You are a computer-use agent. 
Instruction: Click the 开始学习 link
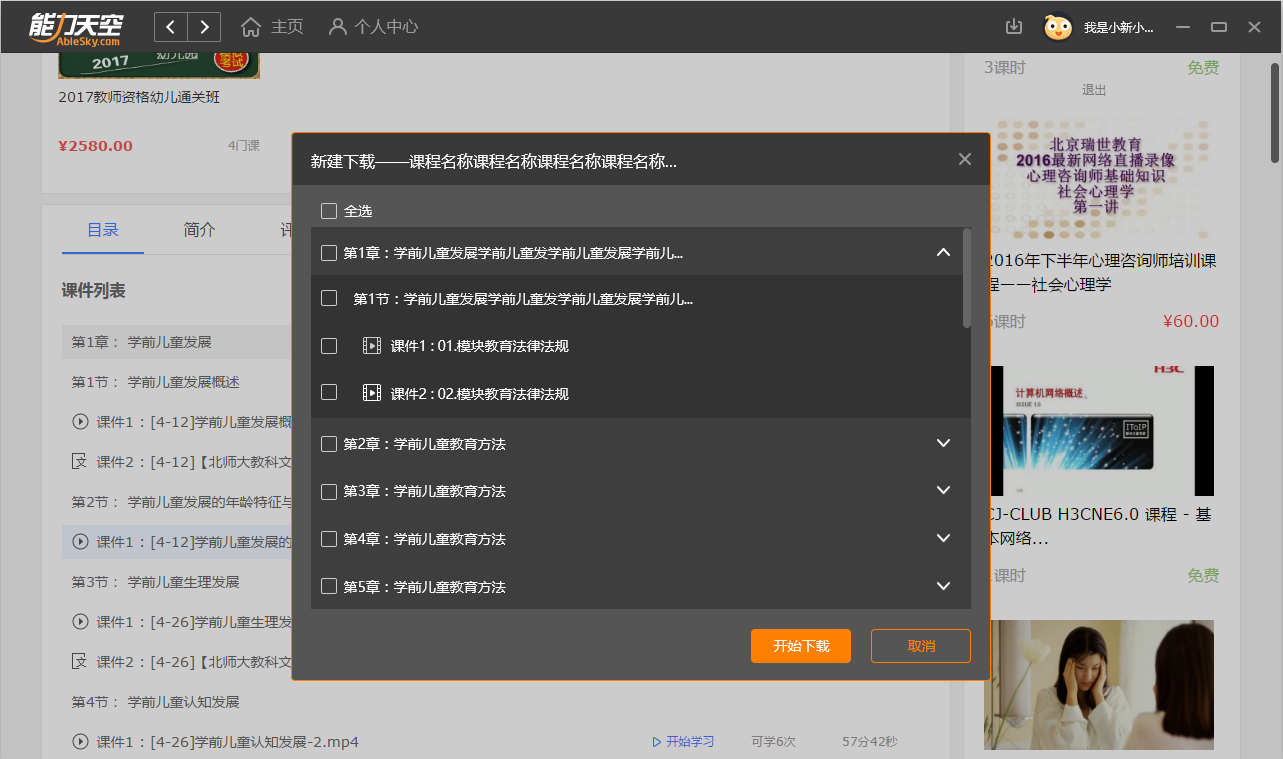[x=684, y=742]
